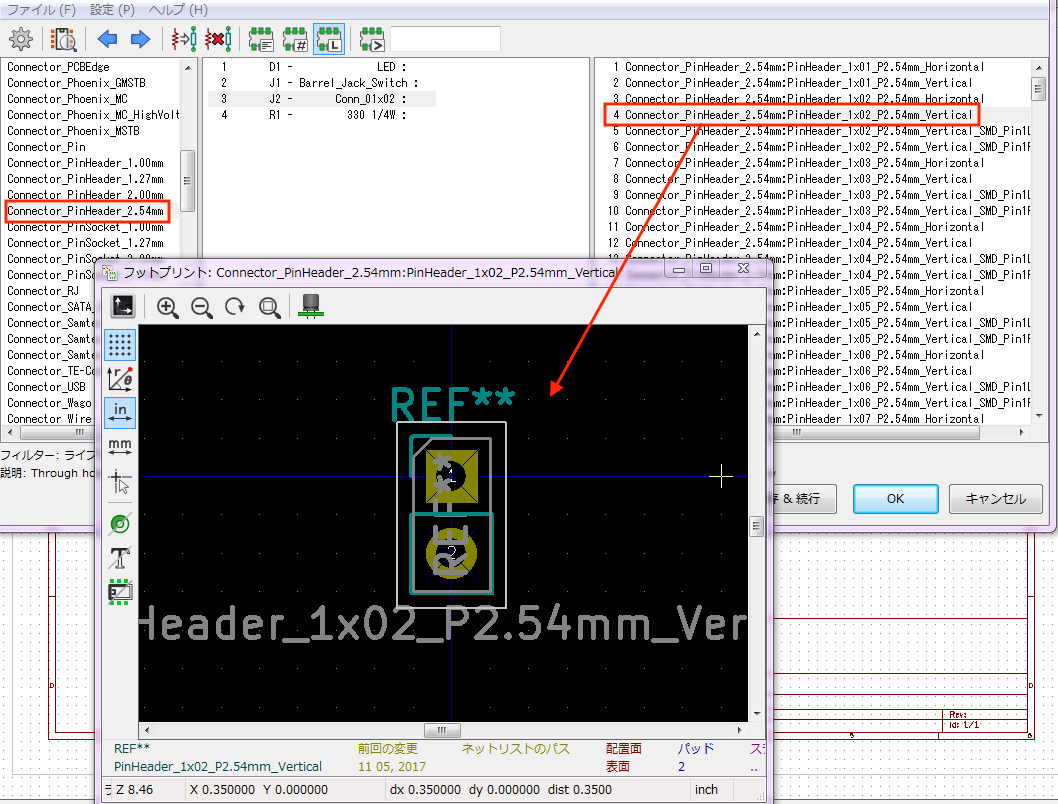Click library list vertical scrollbar thumb
The width and height of the screenshot is (1058, 804).
click(187, 180)
